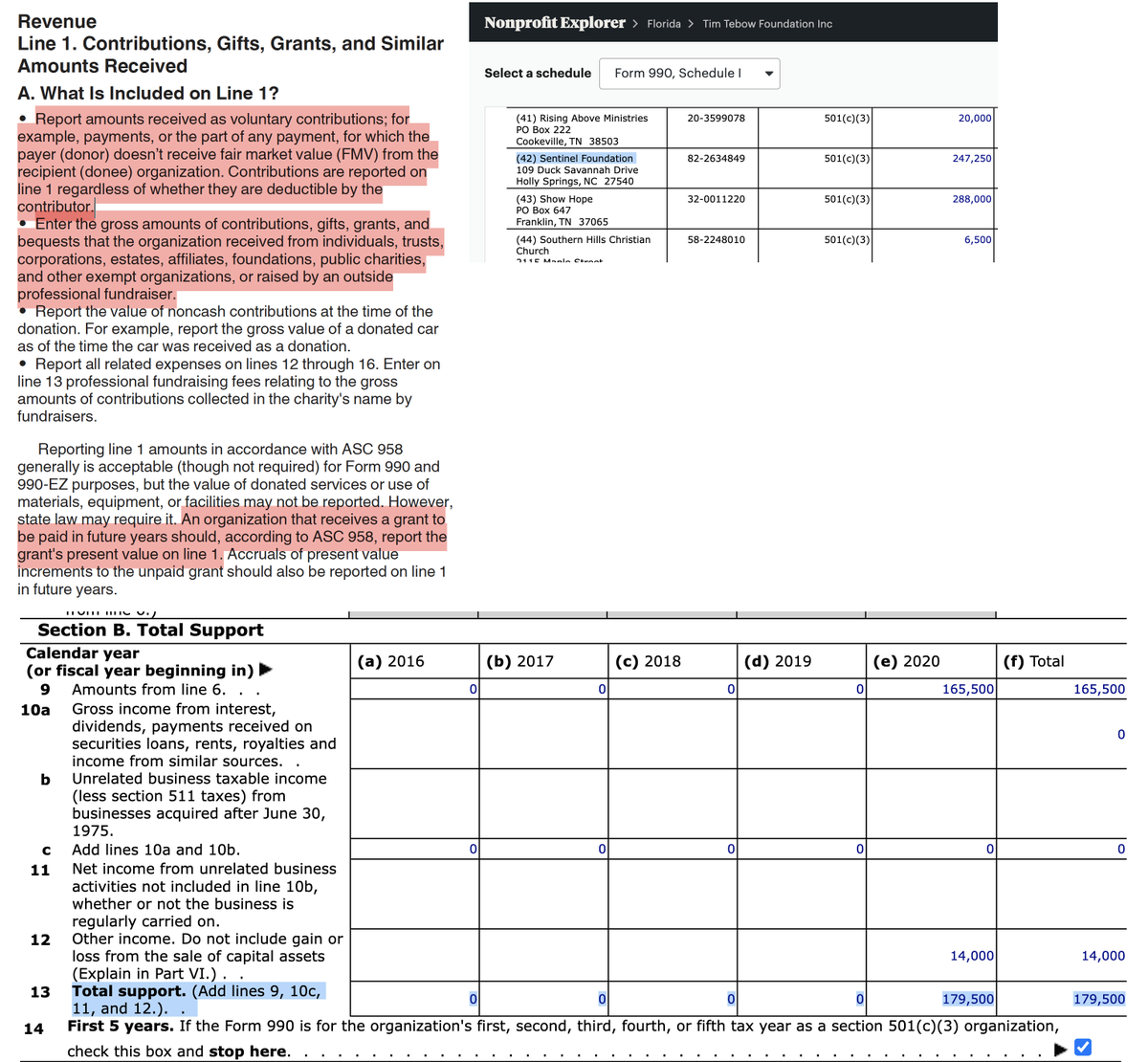Screen dimensions: 1148x1062
Task: Click A. What Is Included on Line 1? heading
Action: [x=148, y=93]
